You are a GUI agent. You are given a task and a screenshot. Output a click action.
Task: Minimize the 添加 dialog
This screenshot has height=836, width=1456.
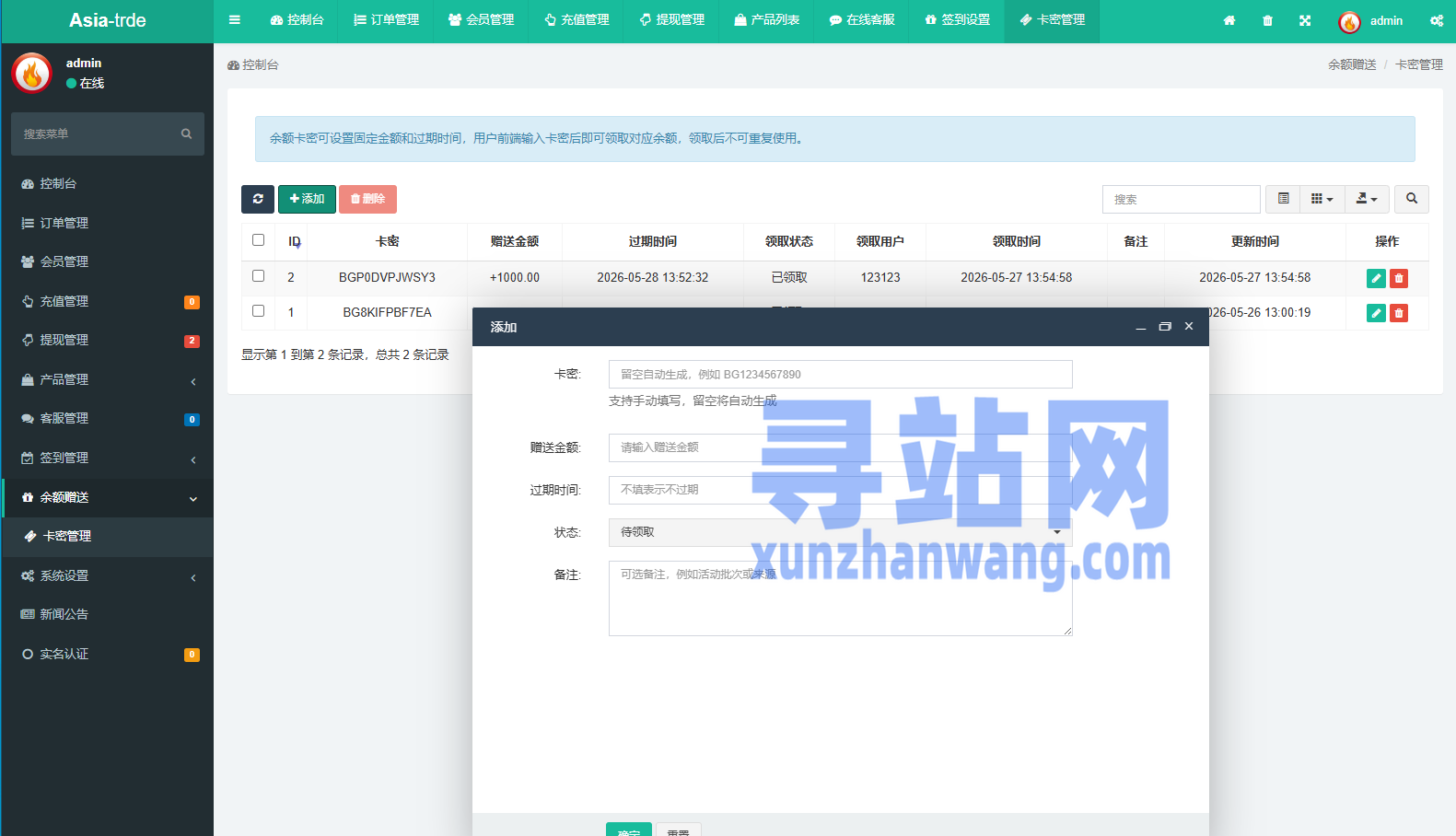pos(1141,327)
